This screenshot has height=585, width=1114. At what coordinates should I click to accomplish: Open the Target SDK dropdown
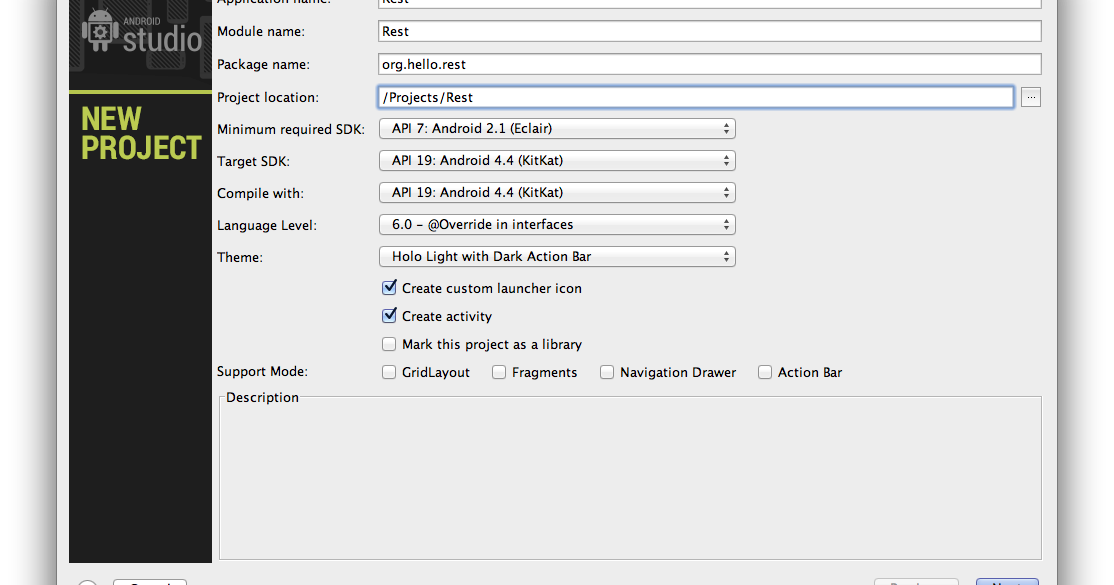click(556, 160)
